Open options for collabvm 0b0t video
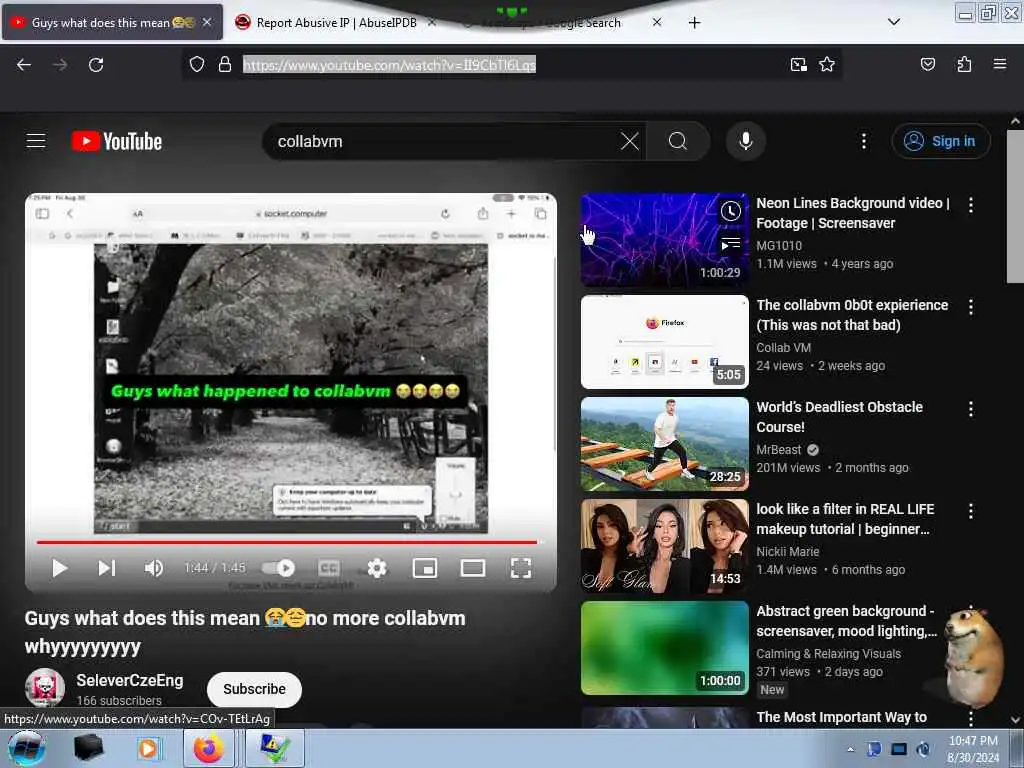 971,307
